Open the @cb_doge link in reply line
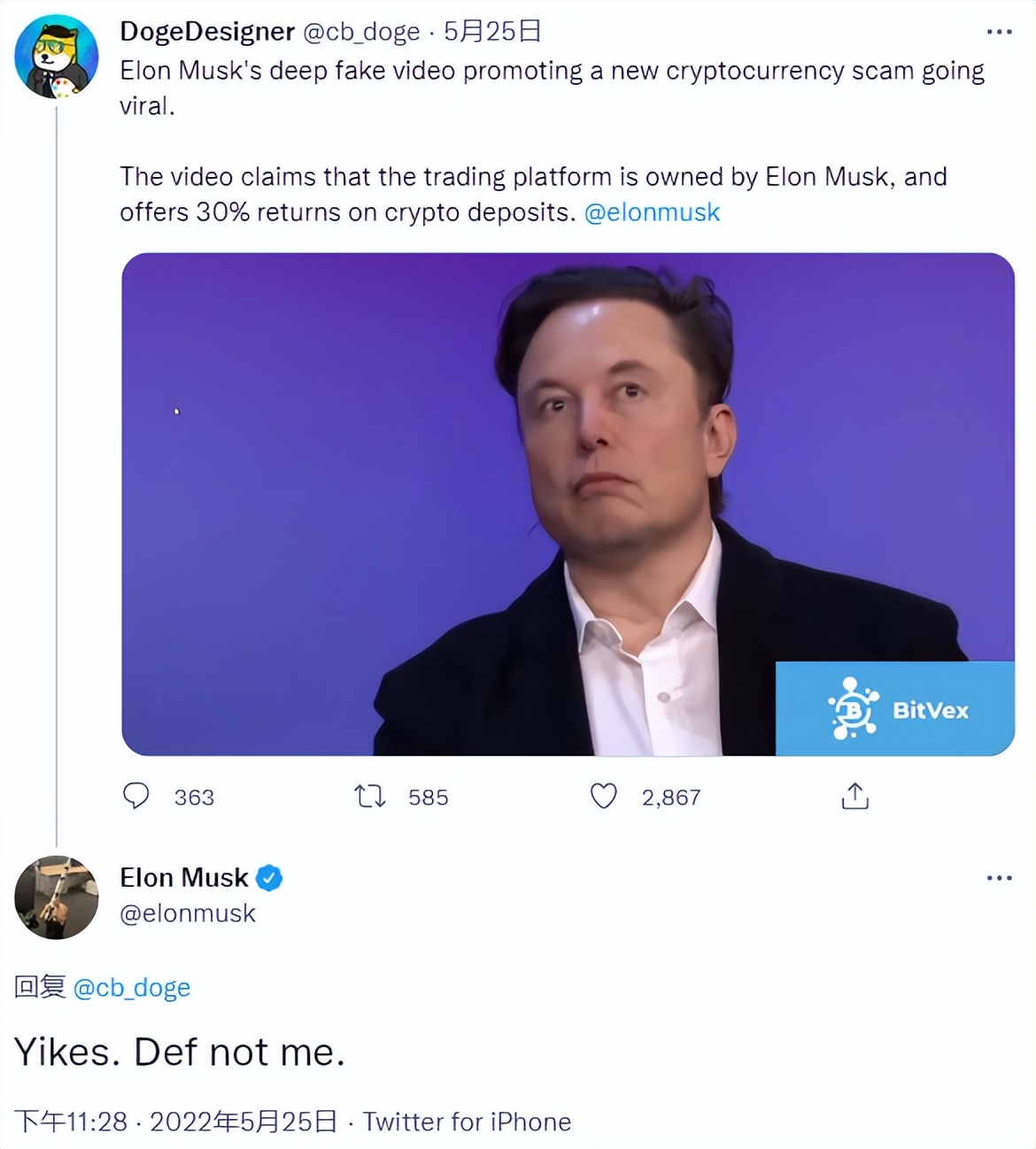Screen dimensions: 1036x1149 131,988
